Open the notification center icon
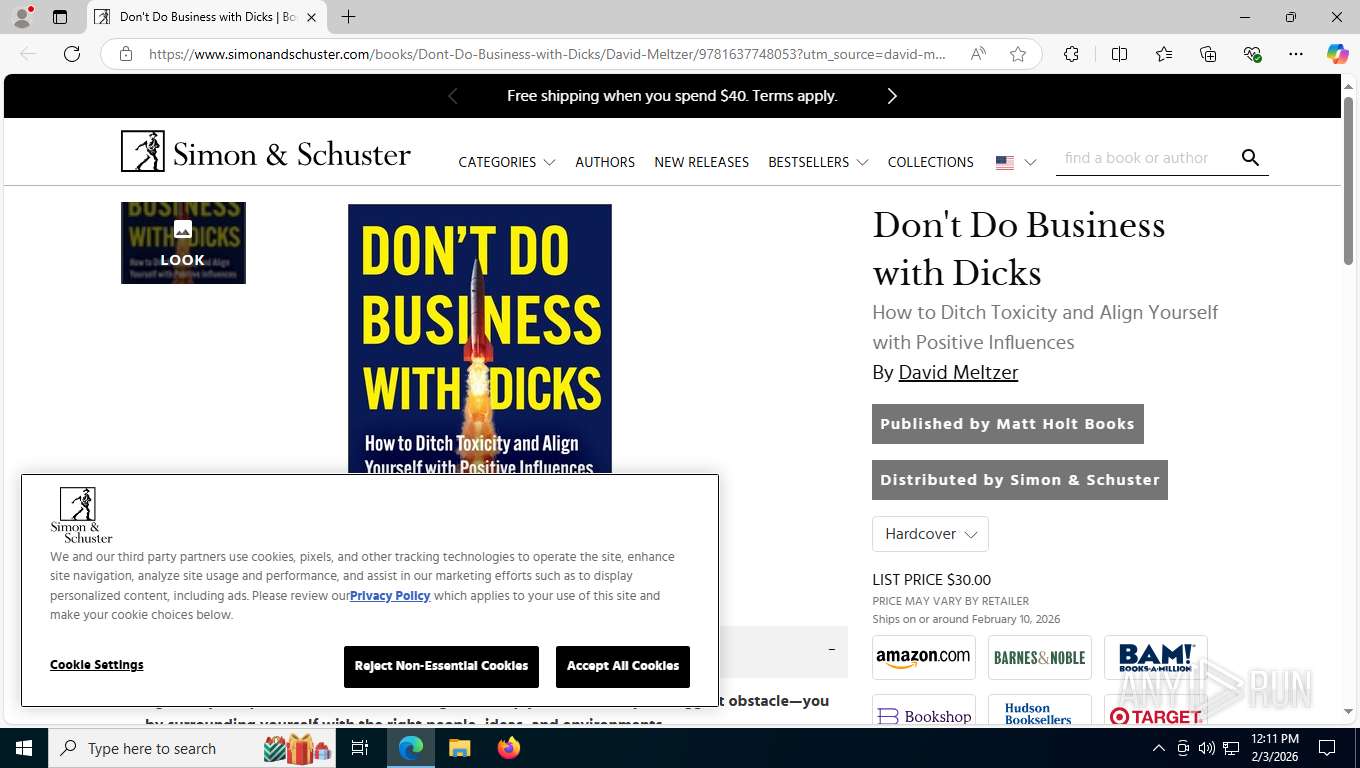 click(x=1327, y=748)
